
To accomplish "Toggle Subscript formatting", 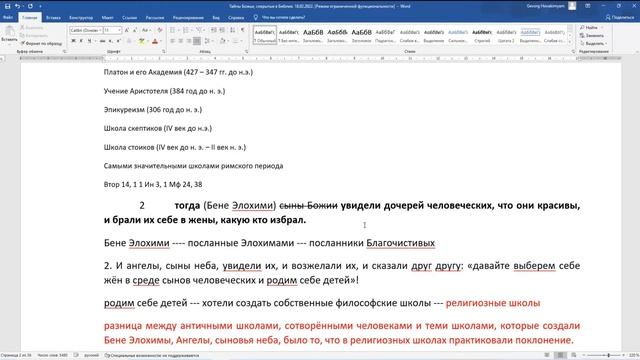I will [111, 41].
